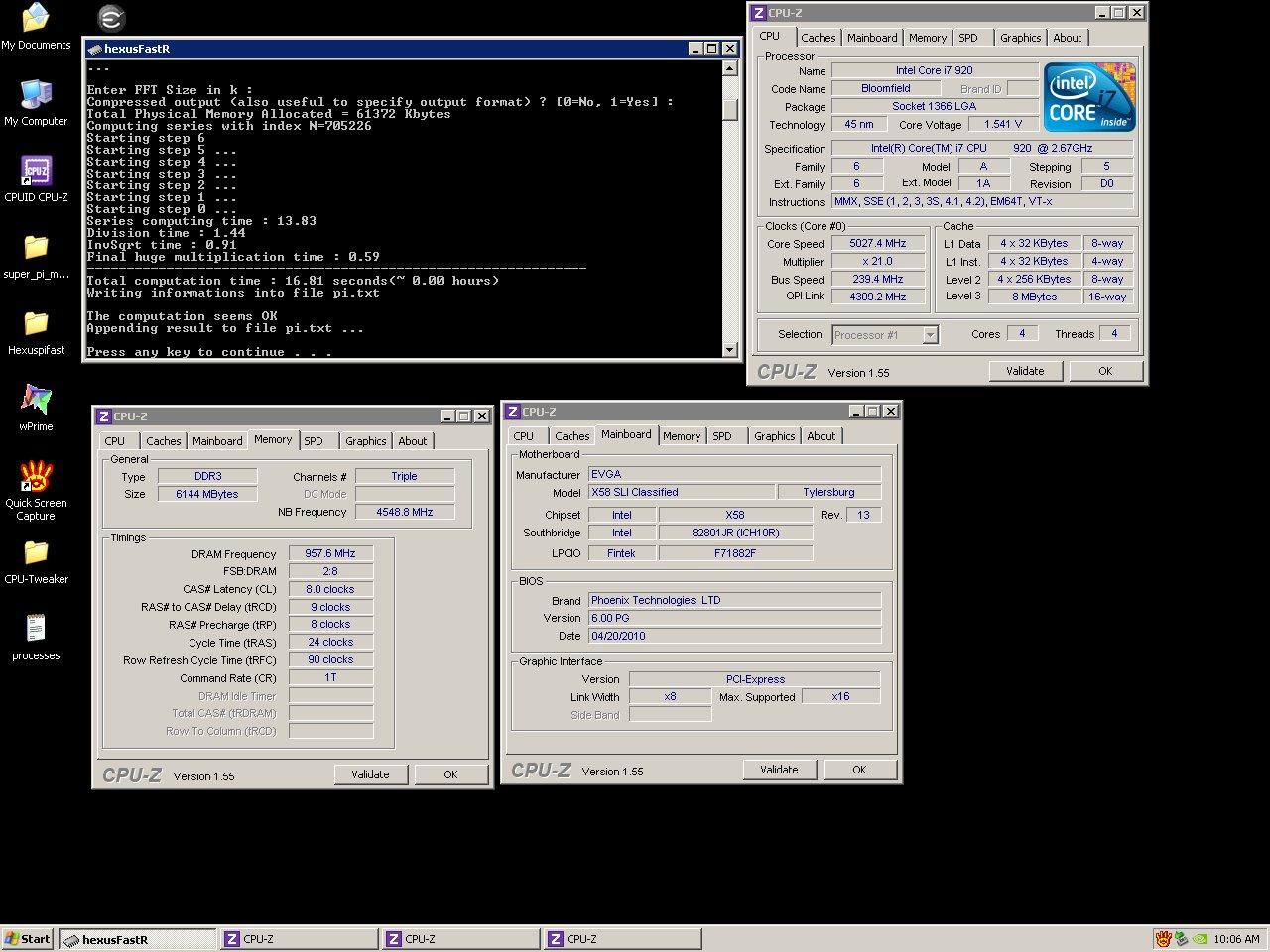Click the Bus Speed value 239.4 MHz
Screen dimensions: 1270x952
(x=877, y=280)
